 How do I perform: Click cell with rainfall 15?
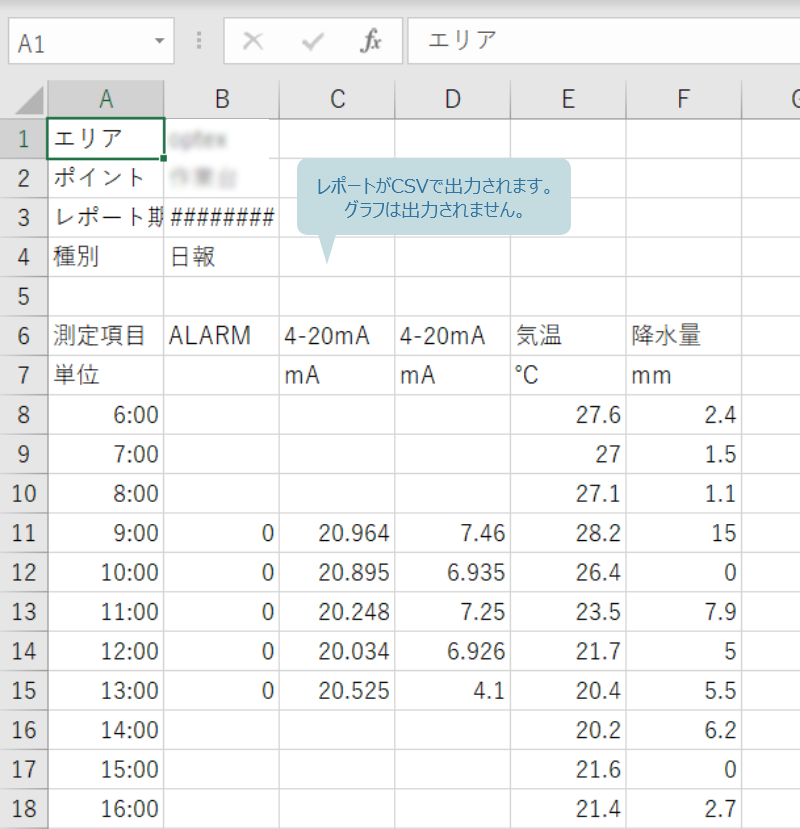pyautogui.click(x=684, y=532)
